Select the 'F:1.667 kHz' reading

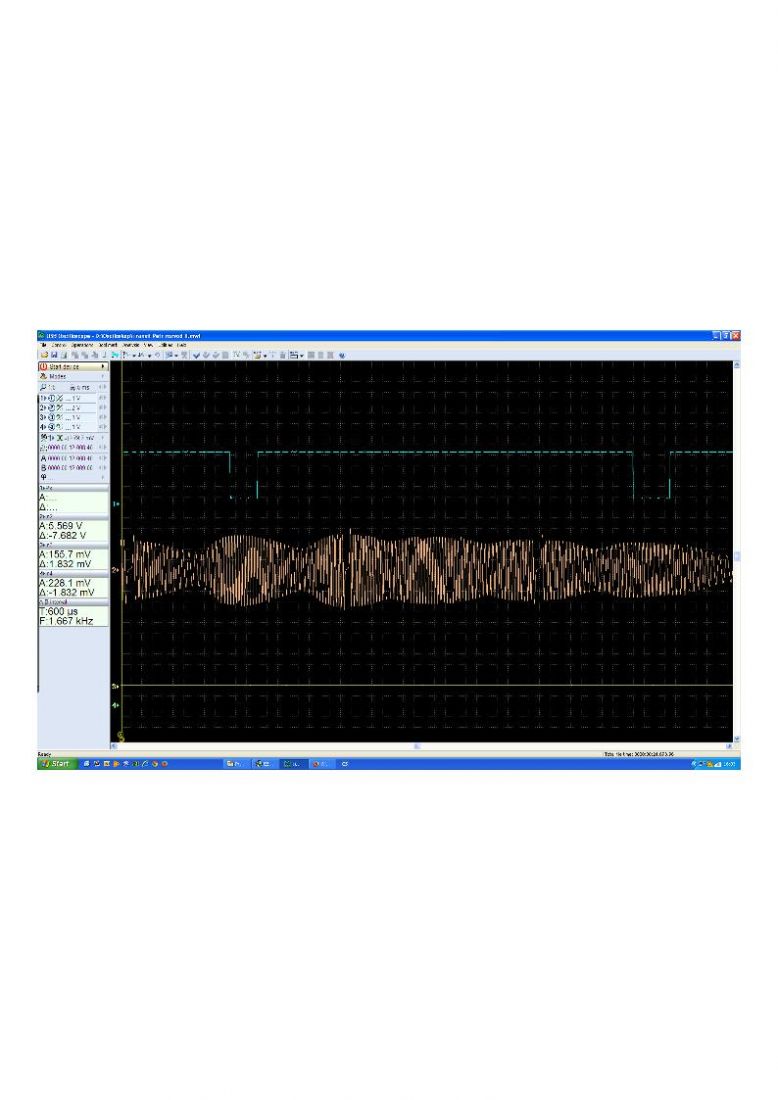pos(67,622)
